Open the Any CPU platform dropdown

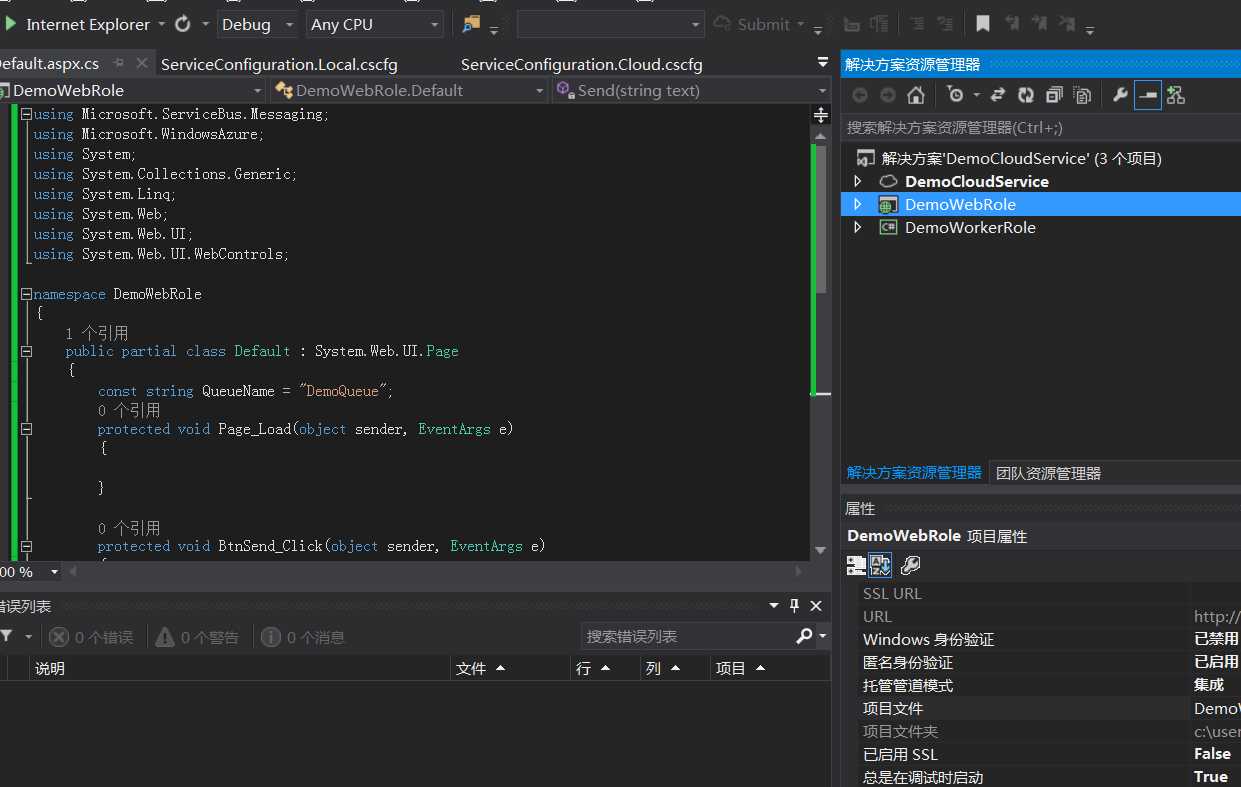coord(434,24)
